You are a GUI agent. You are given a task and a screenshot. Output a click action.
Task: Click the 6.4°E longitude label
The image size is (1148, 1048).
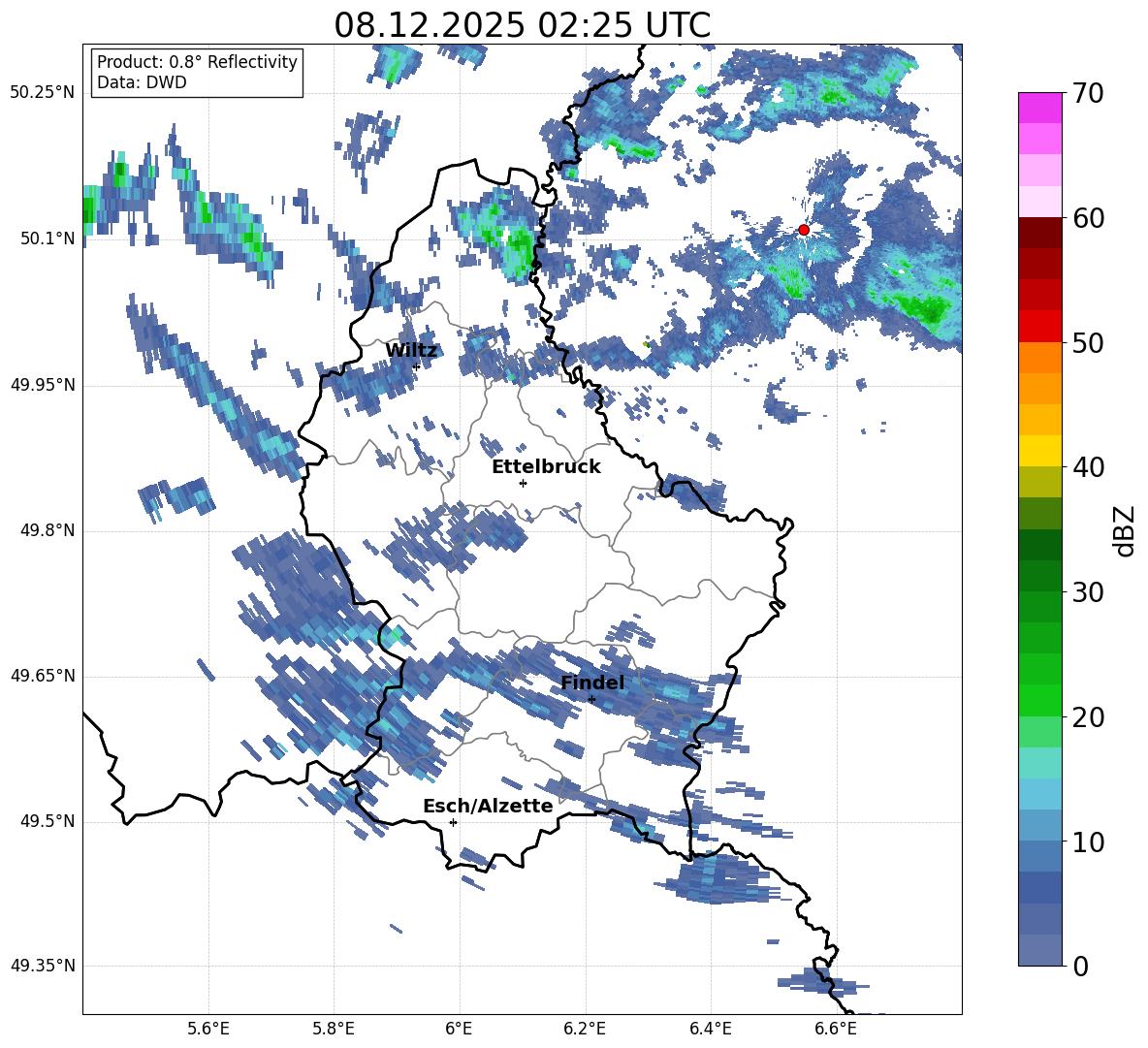(710, 1029)
